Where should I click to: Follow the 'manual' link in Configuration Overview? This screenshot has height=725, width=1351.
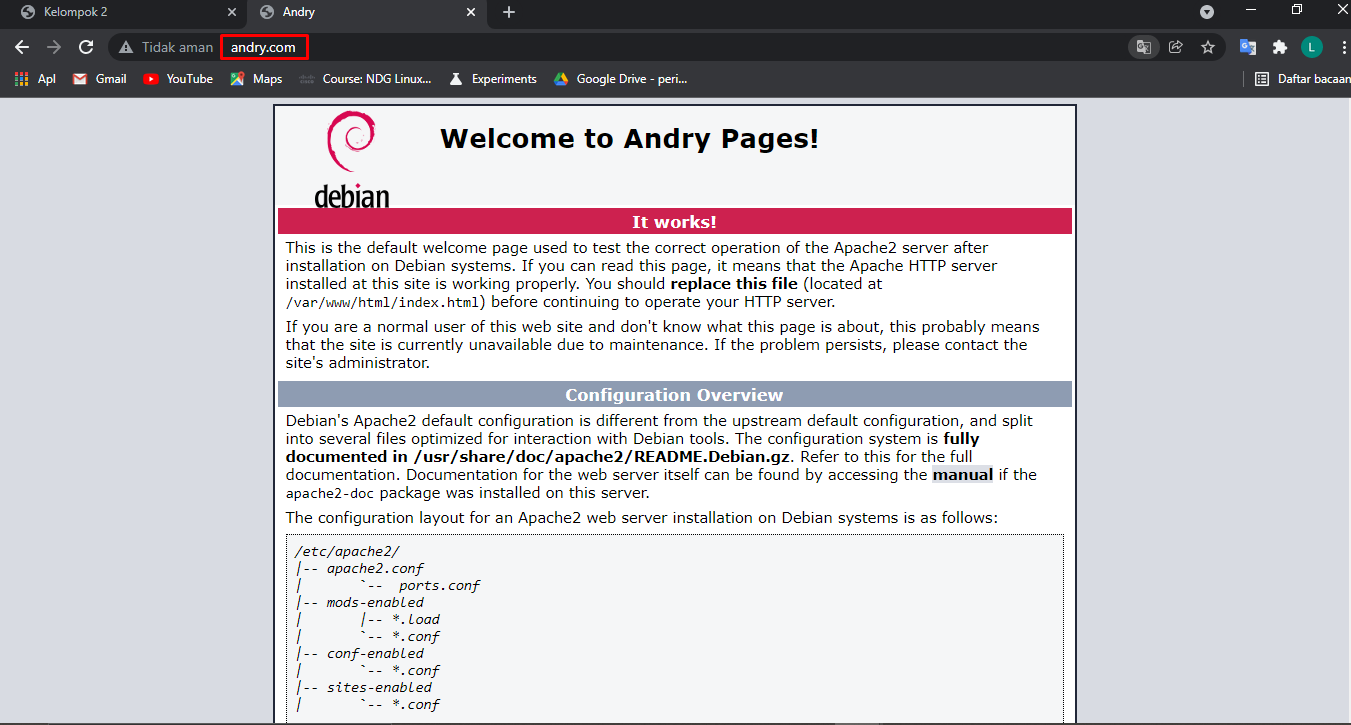(962, 475)
